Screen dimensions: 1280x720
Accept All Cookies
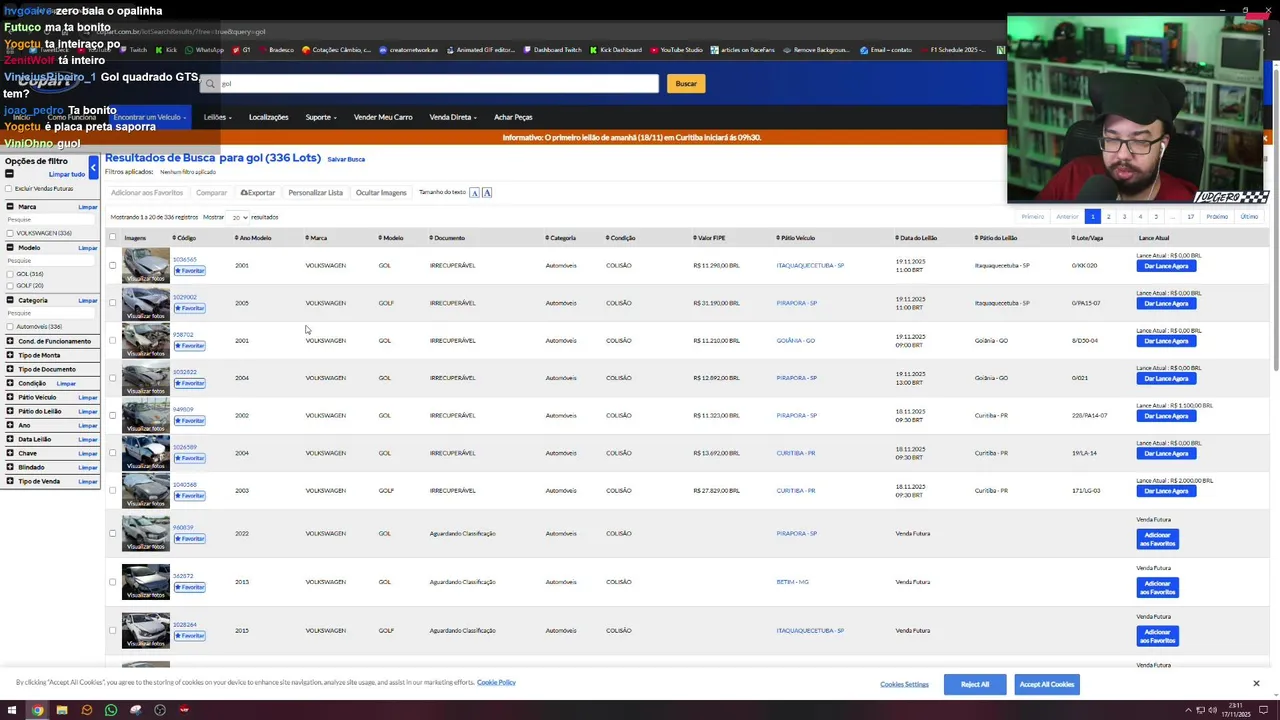click(x=1046, y=684)
